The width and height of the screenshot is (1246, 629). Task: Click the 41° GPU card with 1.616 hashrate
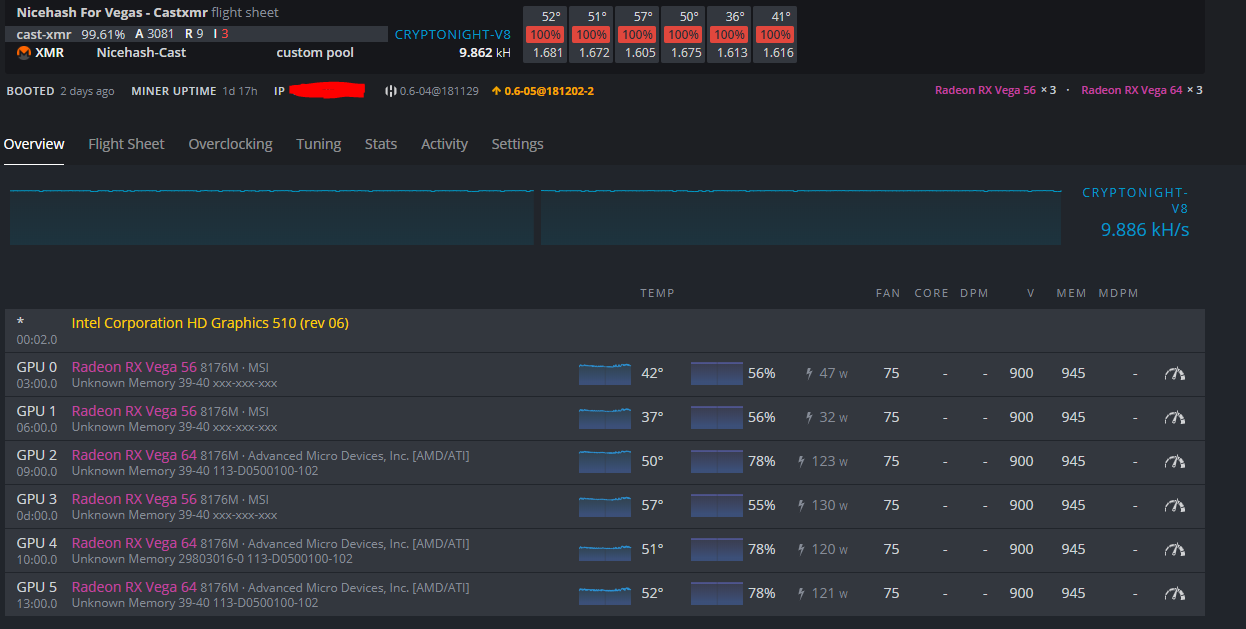[x=774, y=35]
